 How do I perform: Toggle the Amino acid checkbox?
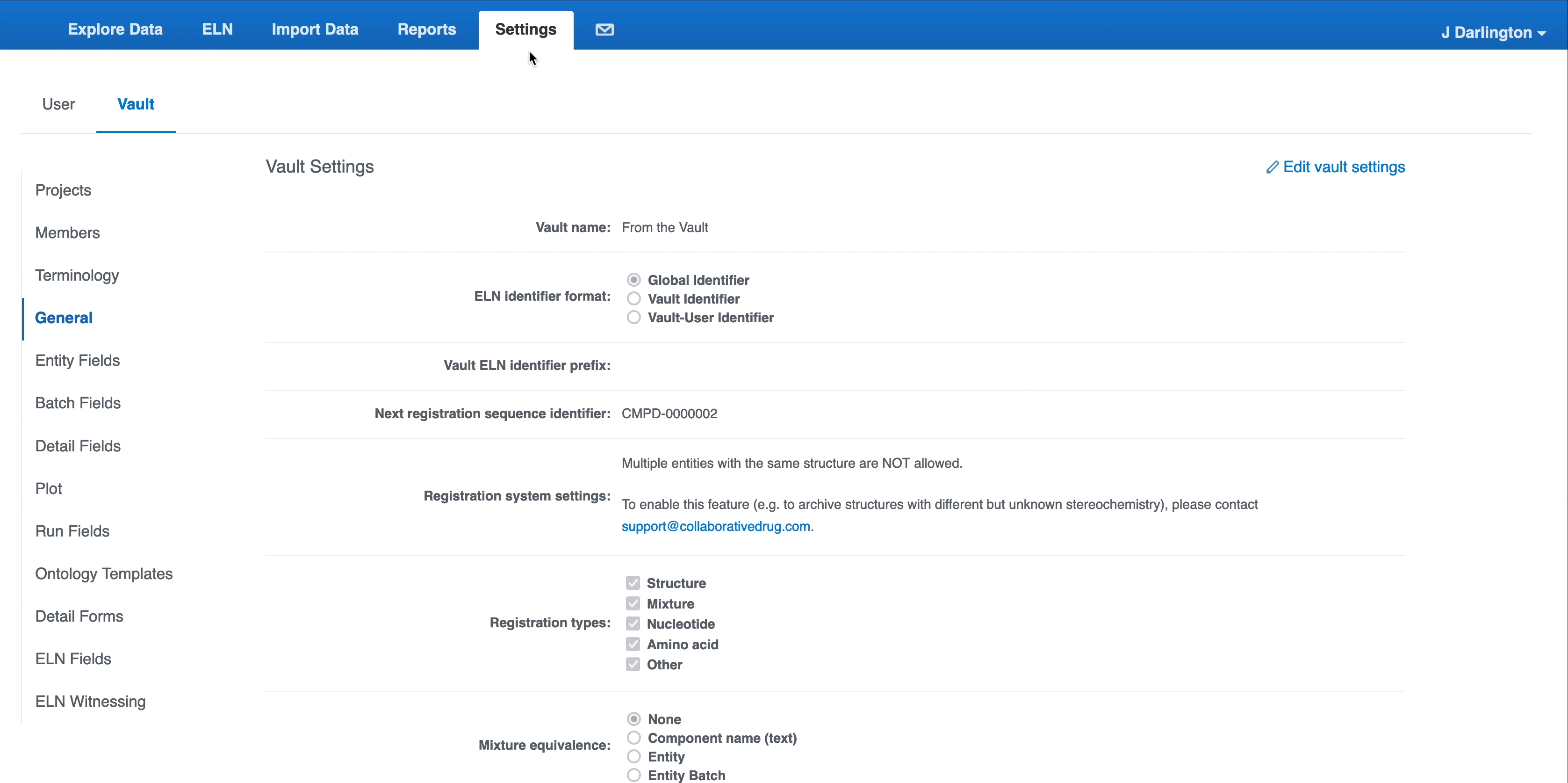[633, 644]
